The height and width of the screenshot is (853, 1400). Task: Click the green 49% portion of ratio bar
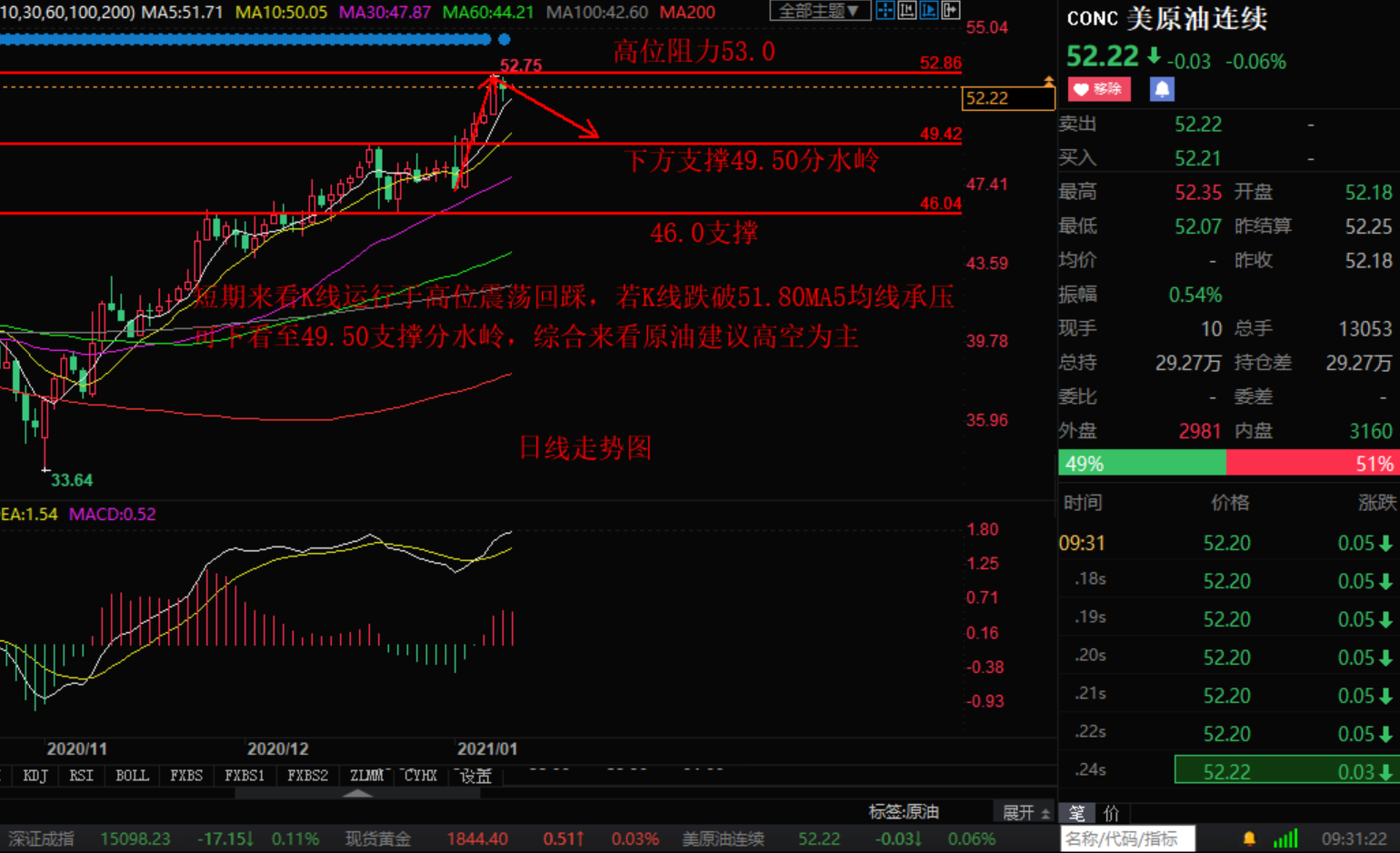[1142, 464]
